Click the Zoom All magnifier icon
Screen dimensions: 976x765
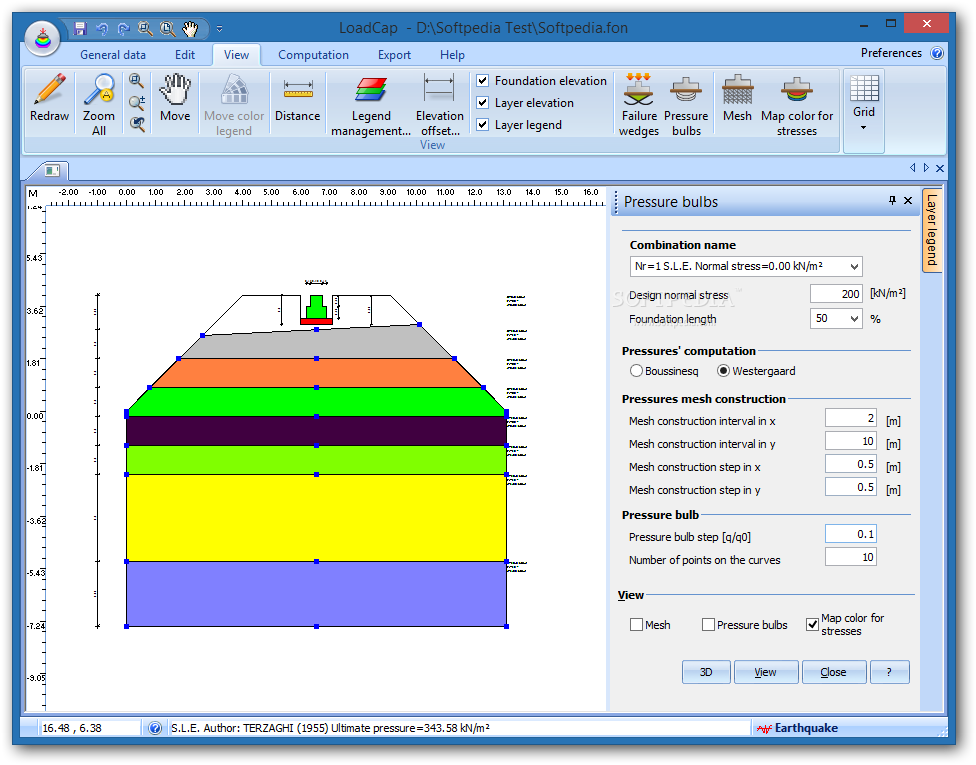tap(99, 89)
